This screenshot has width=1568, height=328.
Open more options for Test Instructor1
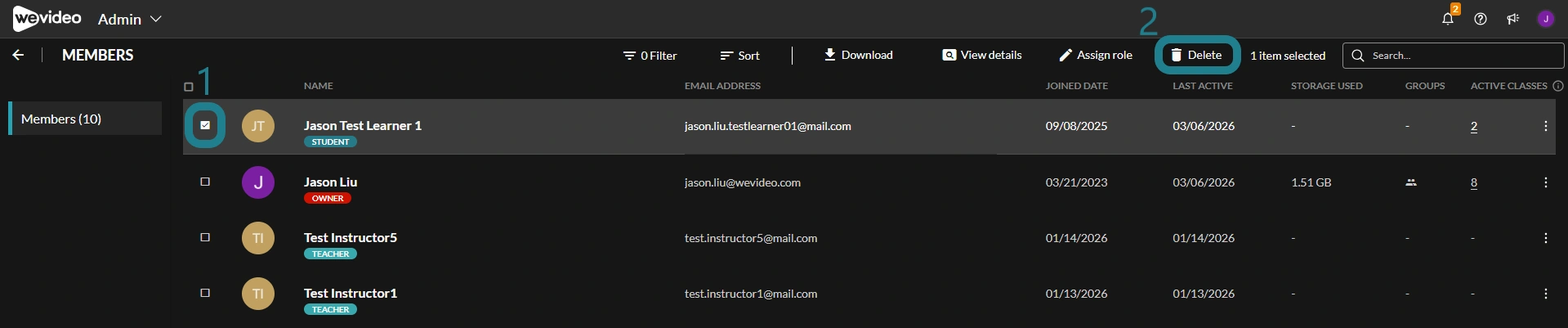click(x=1545, y=294)
